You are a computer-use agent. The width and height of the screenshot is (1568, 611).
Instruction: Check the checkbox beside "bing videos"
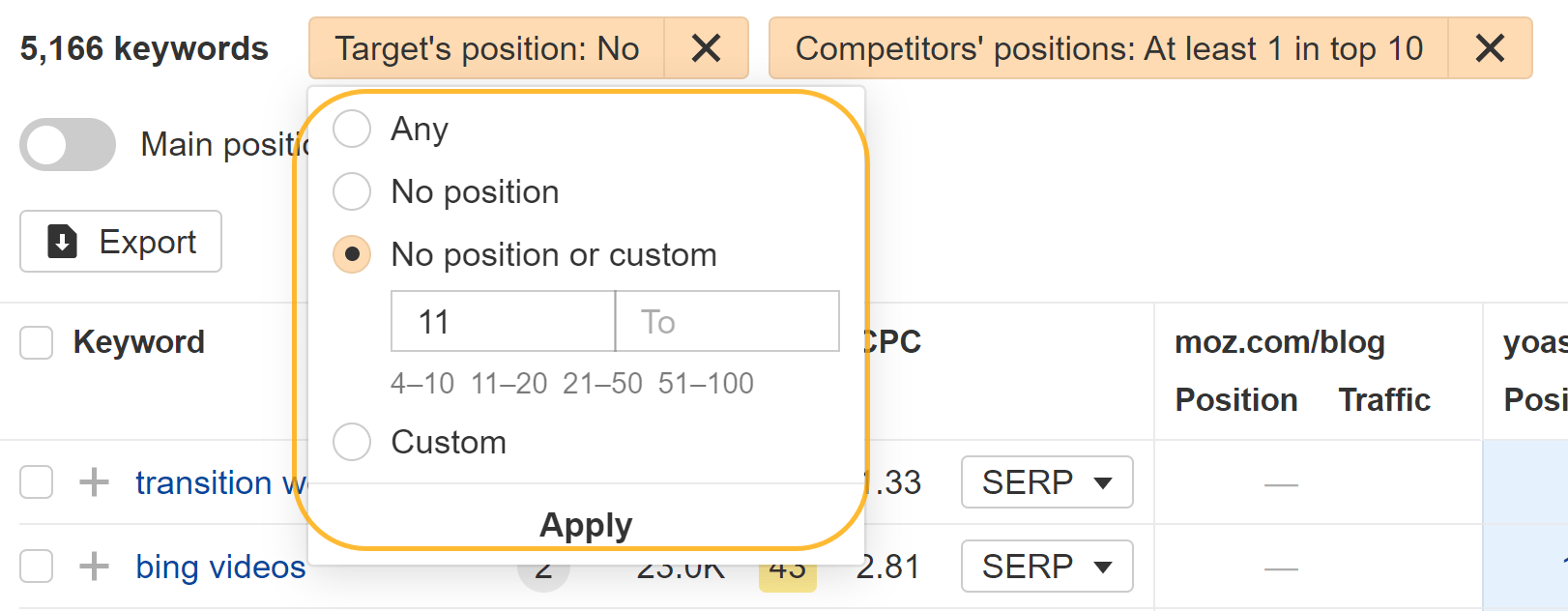tap(36, 567)
